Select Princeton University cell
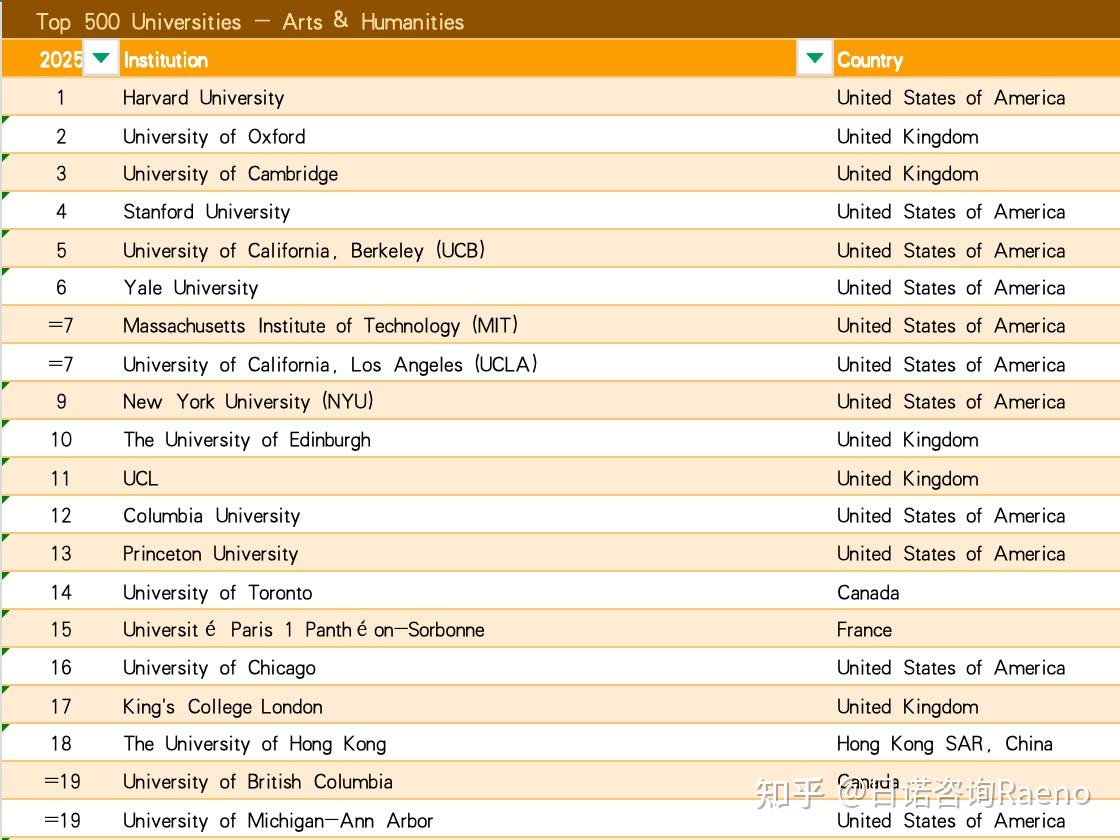The width and height of the screenshot is (1120, 840). [x=210, y=554]
